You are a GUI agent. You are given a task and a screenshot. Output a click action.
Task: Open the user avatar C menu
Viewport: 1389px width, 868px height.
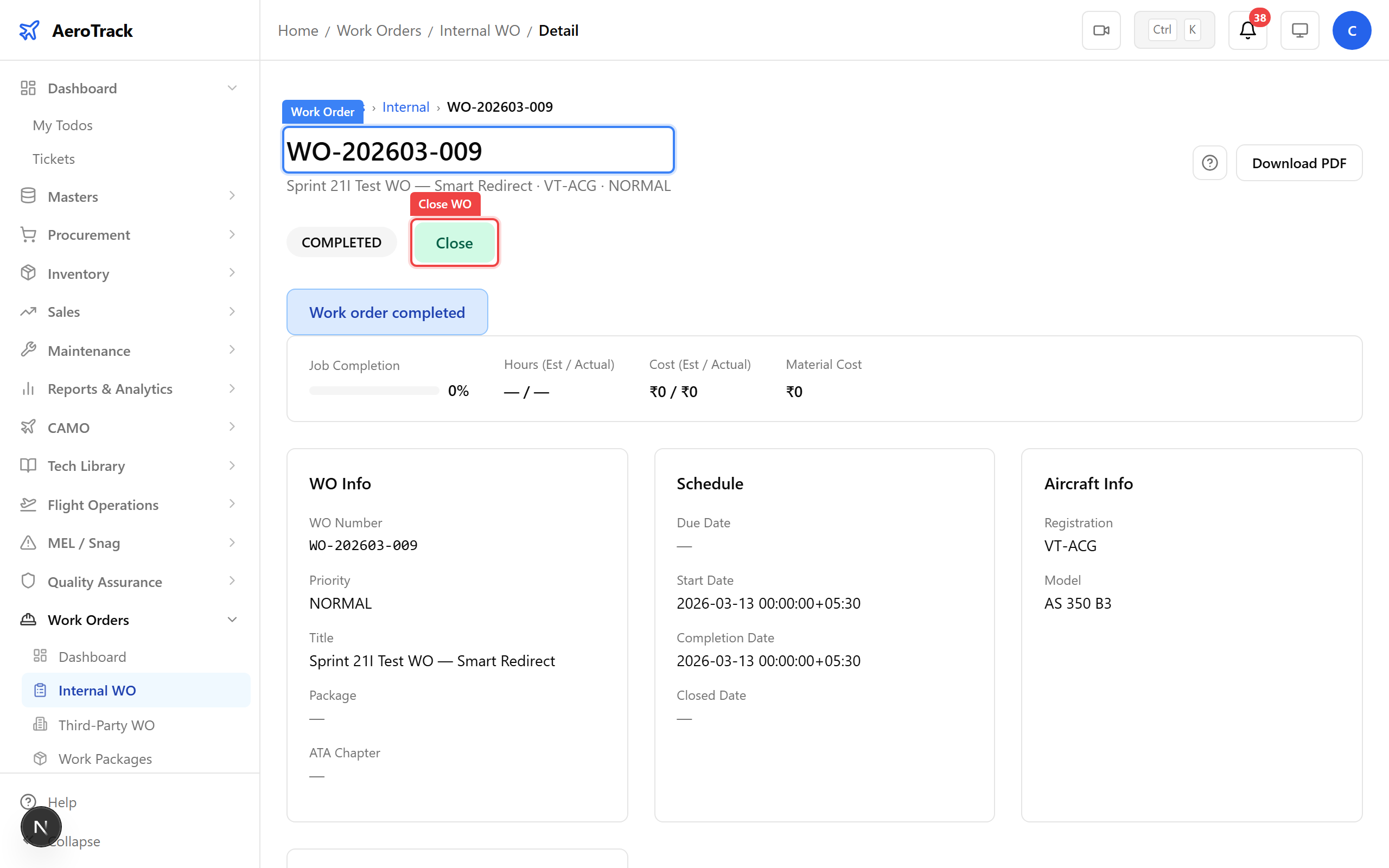[x=1351, y=30]
